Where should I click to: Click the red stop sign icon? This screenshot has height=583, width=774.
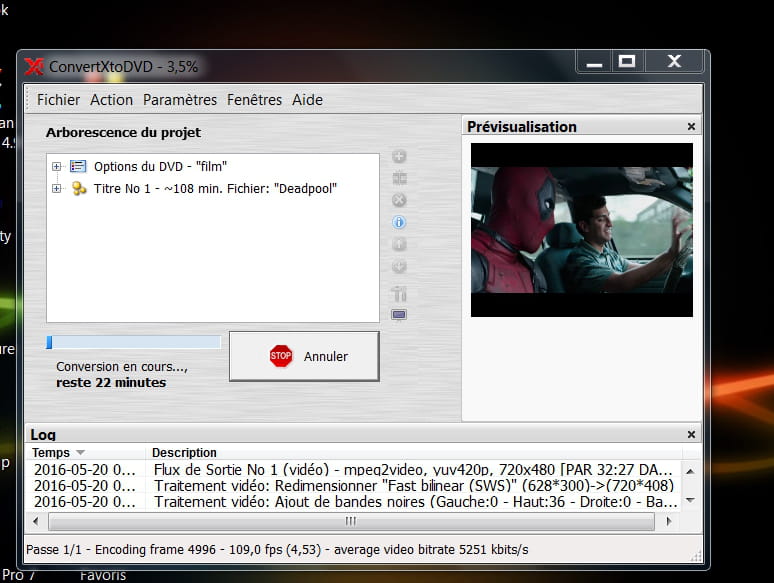click(x=281, y=356)
